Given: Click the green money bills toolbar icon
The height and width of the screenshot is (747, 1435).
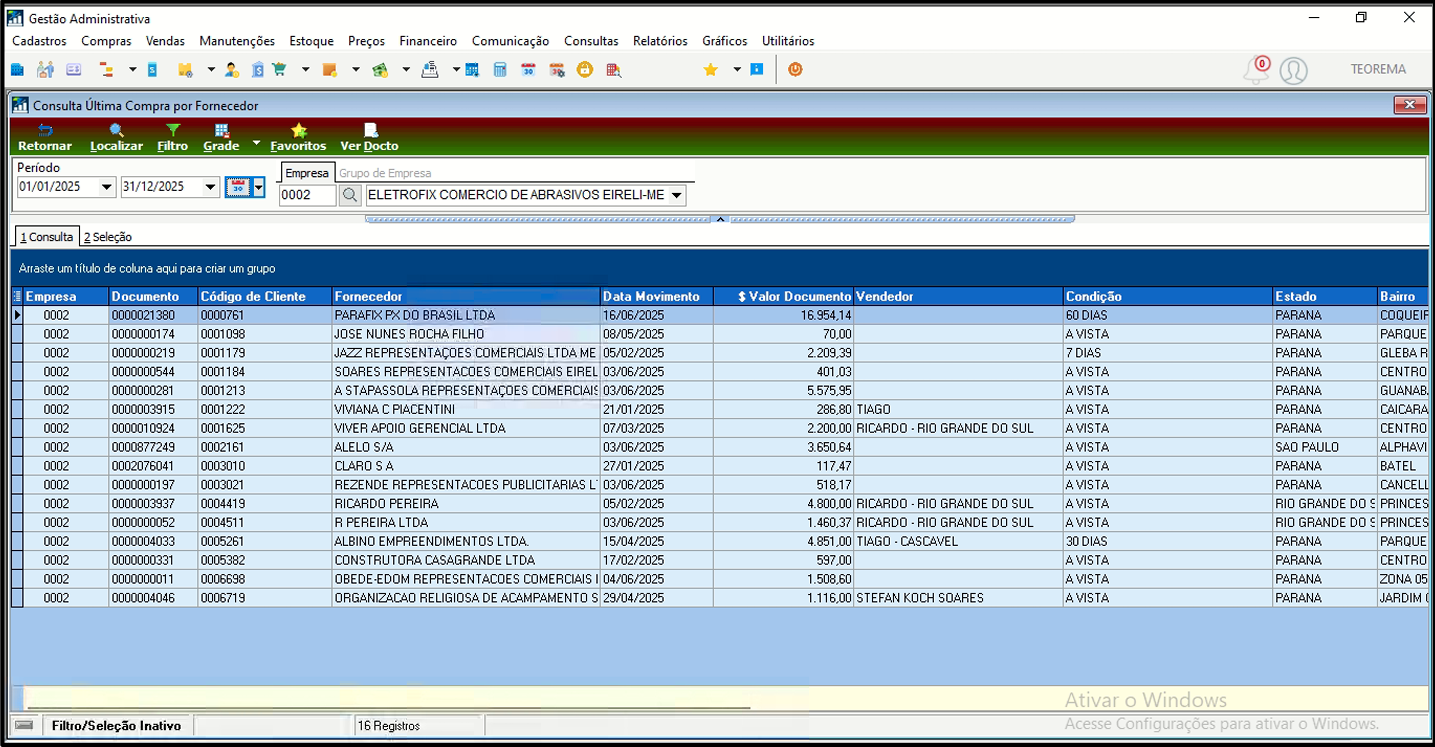Looking at the screenshot, I should 380,70.
